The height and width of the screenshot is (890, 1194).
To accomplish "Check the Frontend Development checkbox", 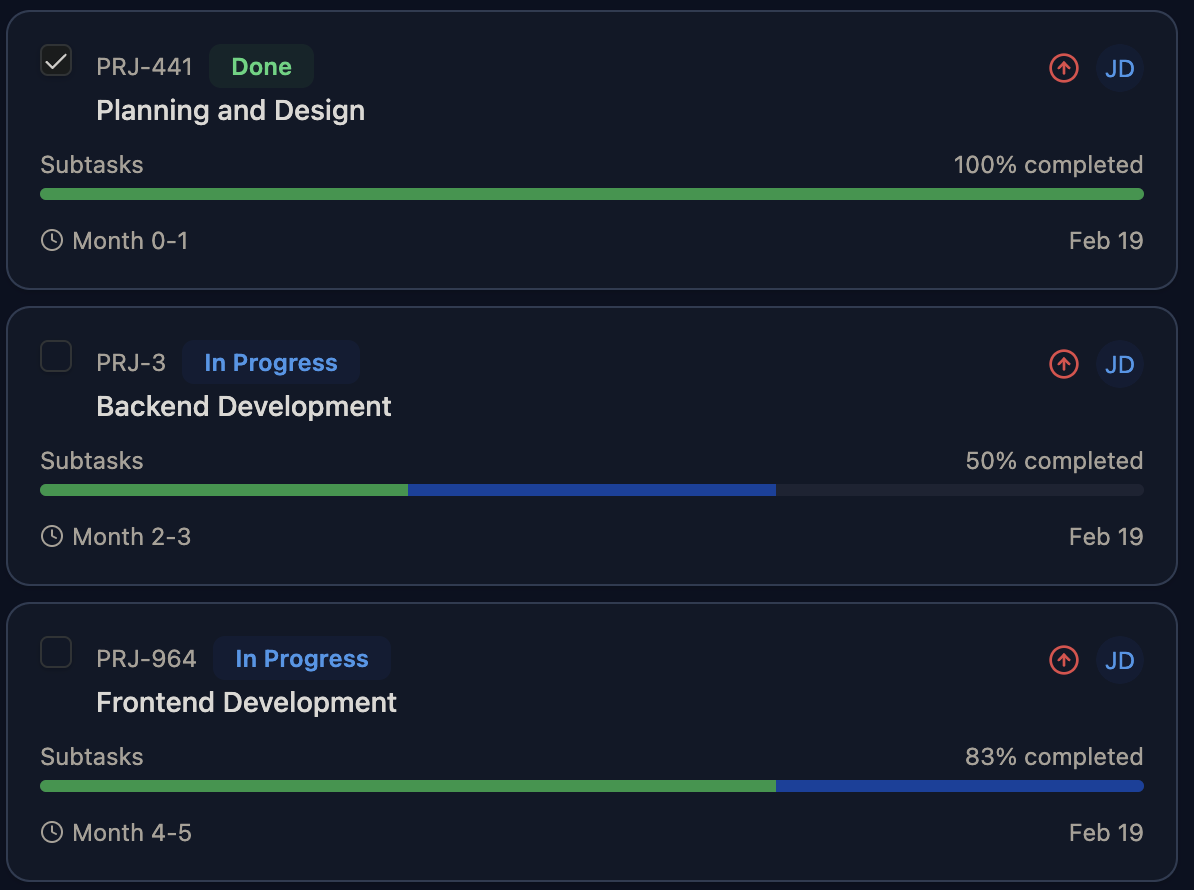I will point(56,652).
